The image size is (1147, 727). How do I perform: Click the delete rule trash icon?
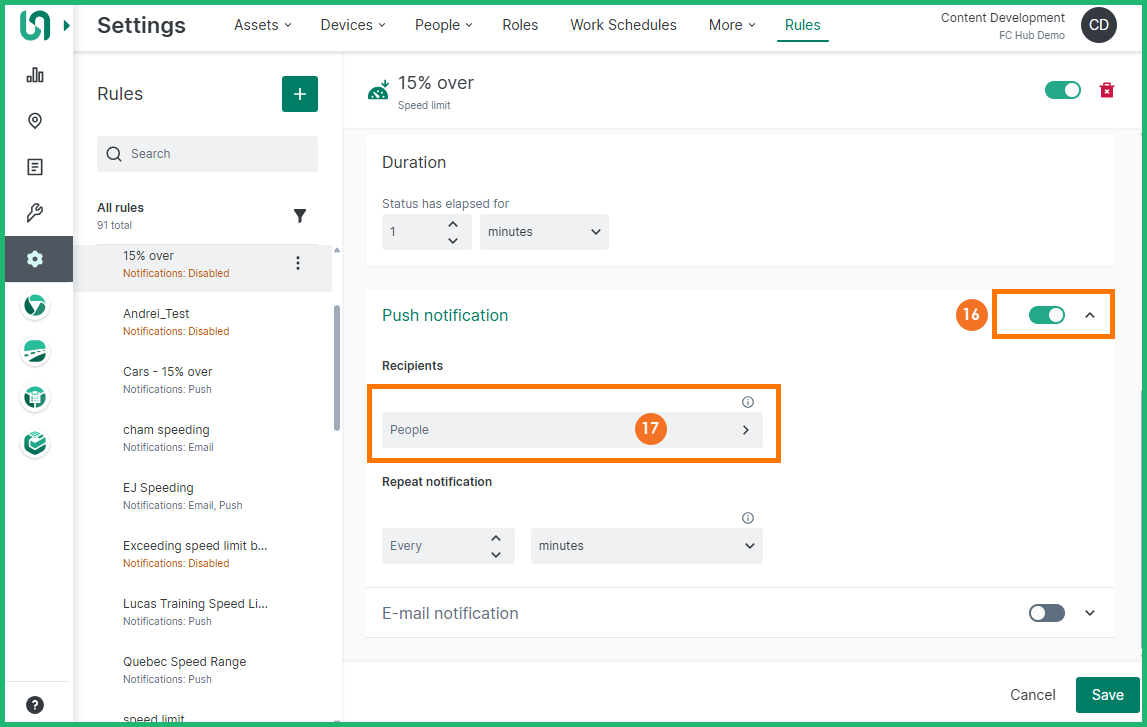click(1107, 90)
